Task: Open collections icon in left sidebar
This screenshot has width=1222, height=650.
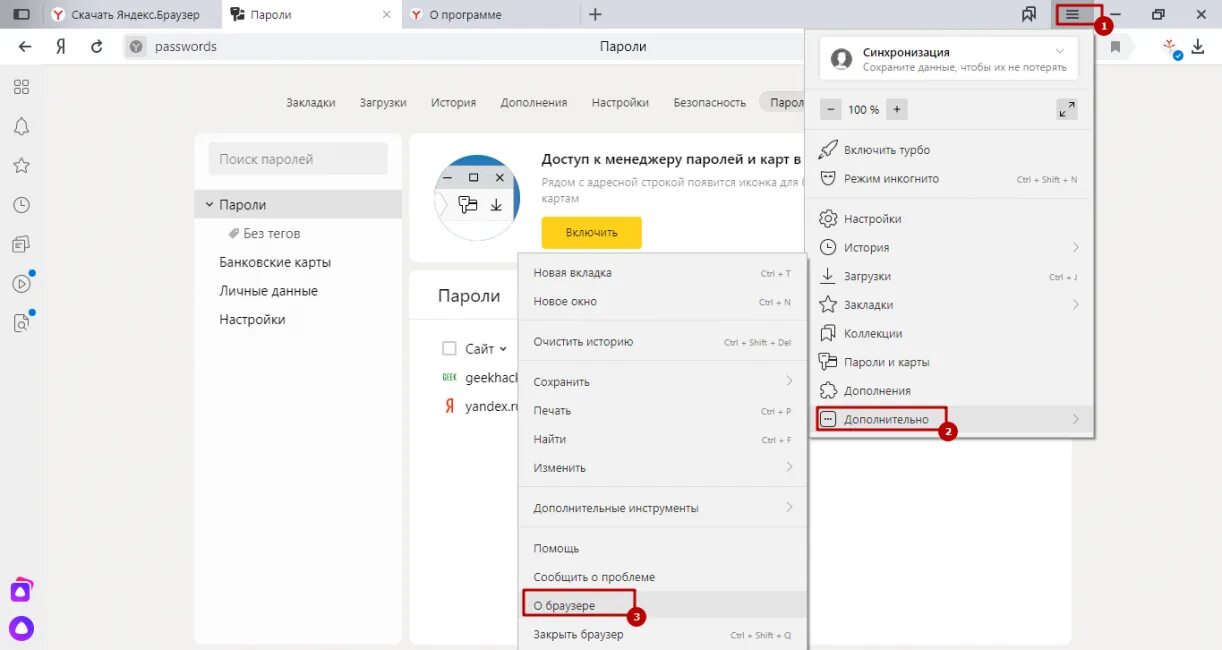Action: click(21, 244)
